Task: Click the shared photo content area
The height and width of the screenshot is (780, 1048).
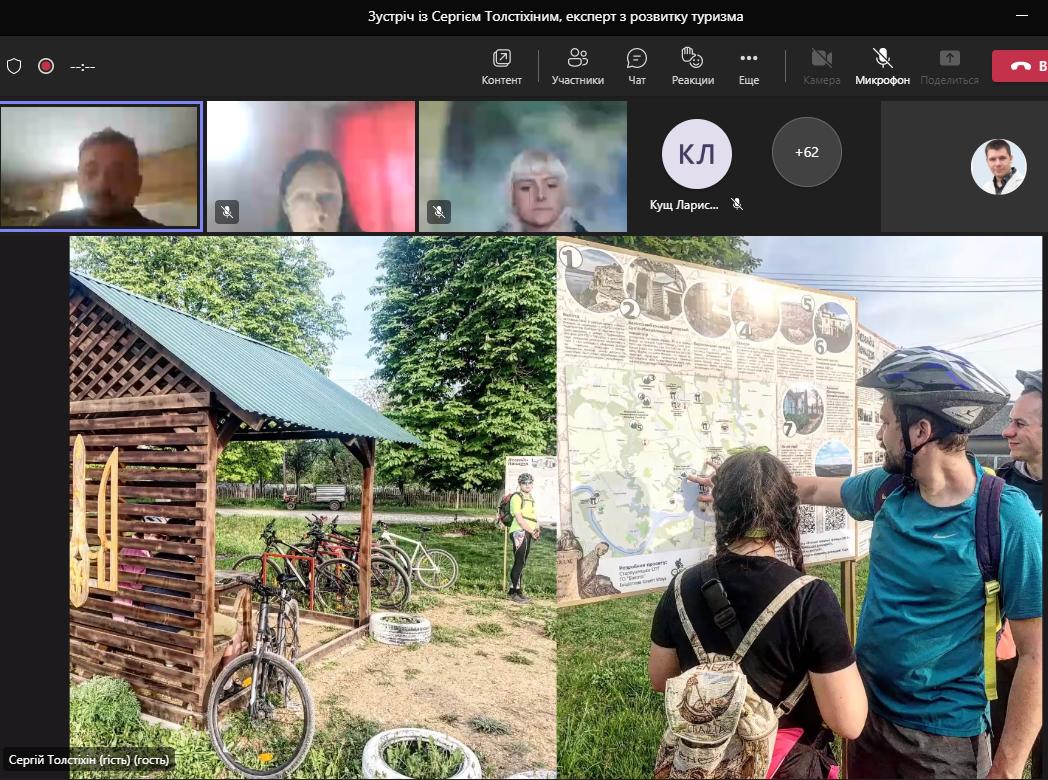Action: pyautogui.click(x=555, y=507)
